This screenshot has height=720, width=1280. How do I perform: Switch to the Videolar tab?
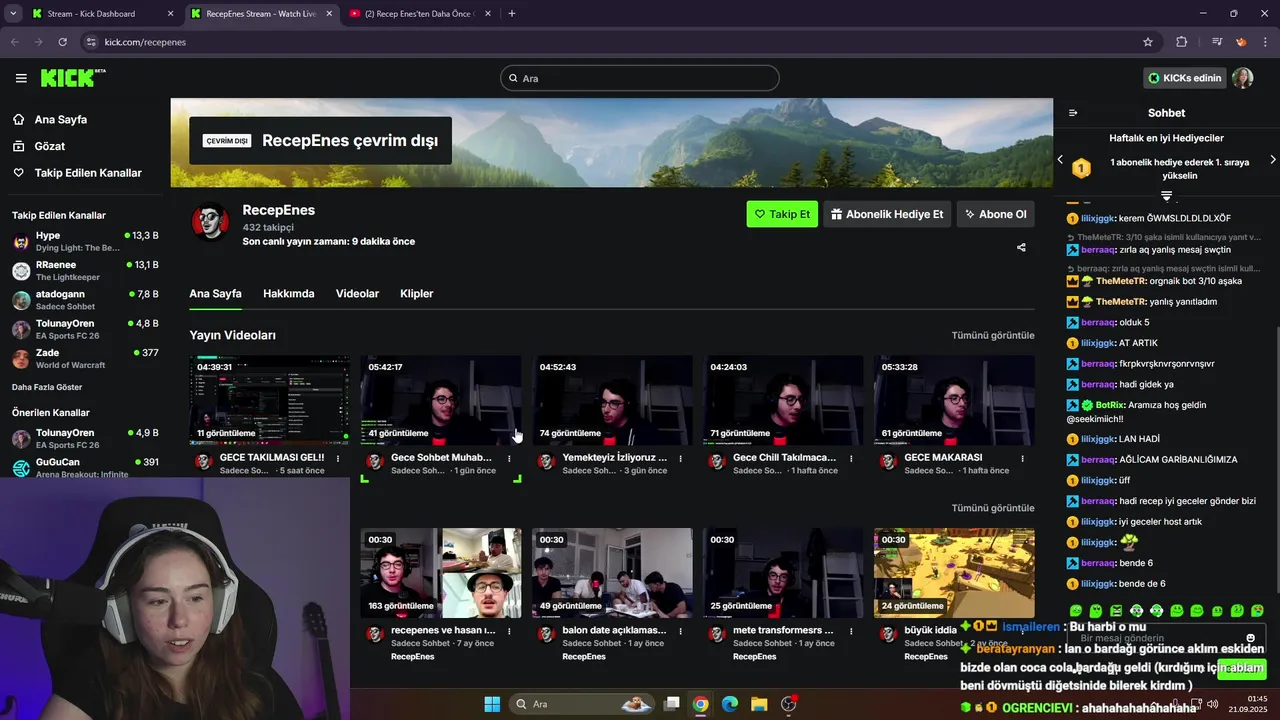coord(357,294)
